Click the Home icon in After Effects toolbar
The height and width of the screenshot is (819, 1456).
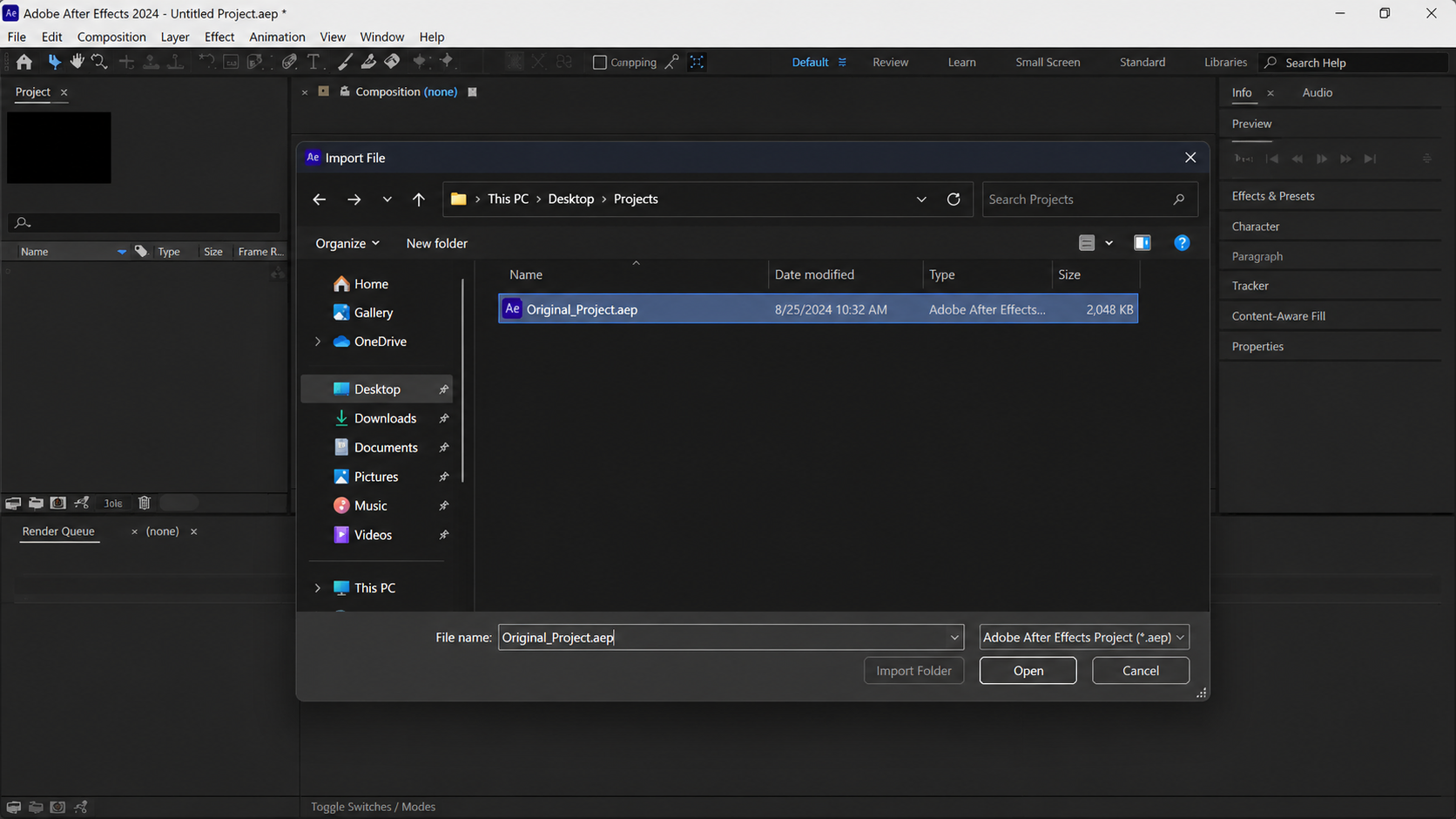(24, 62)
